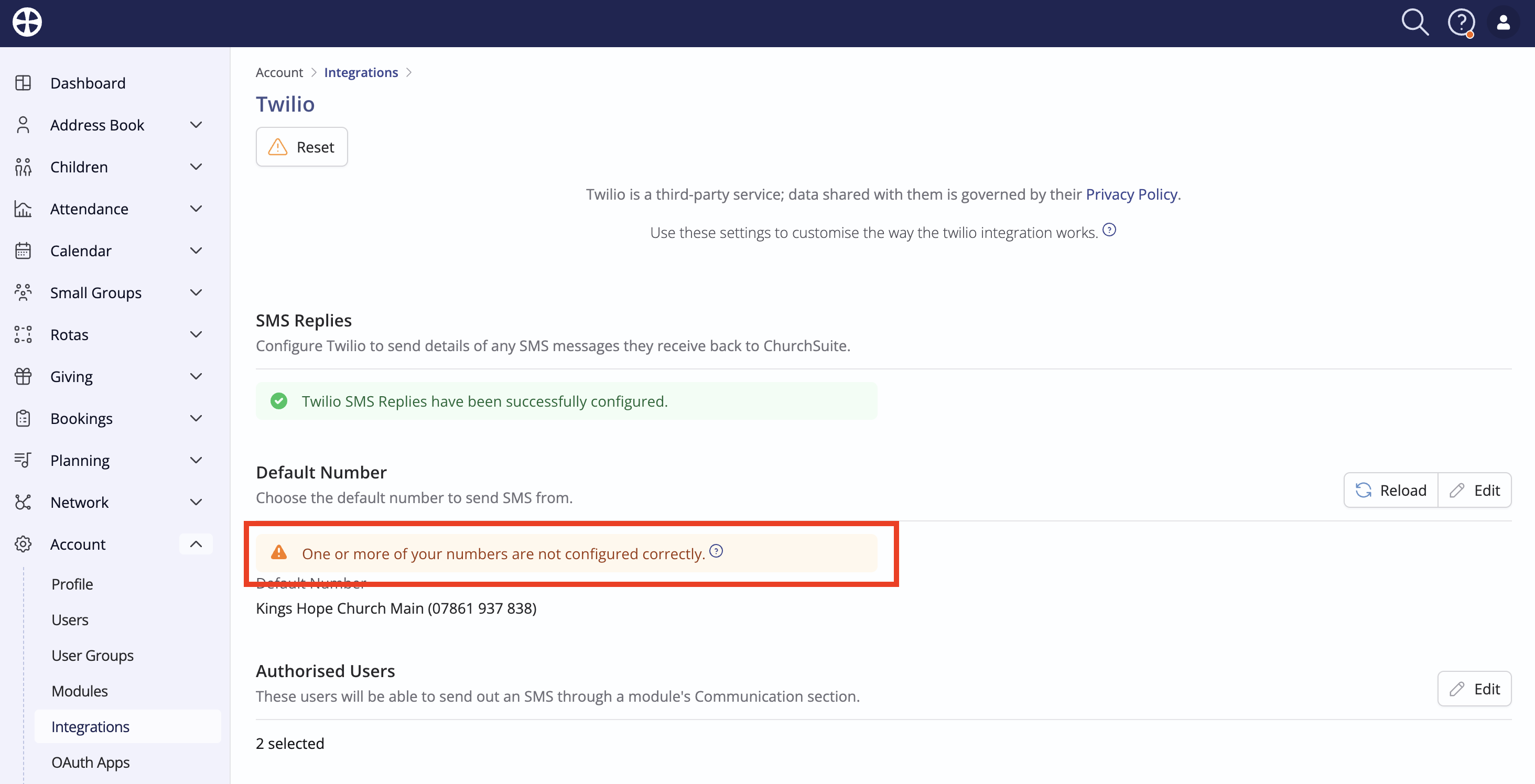Click the green check icon in SMS success message
Viewport: 1535px width, 784px height.
[x=279, y=401]
